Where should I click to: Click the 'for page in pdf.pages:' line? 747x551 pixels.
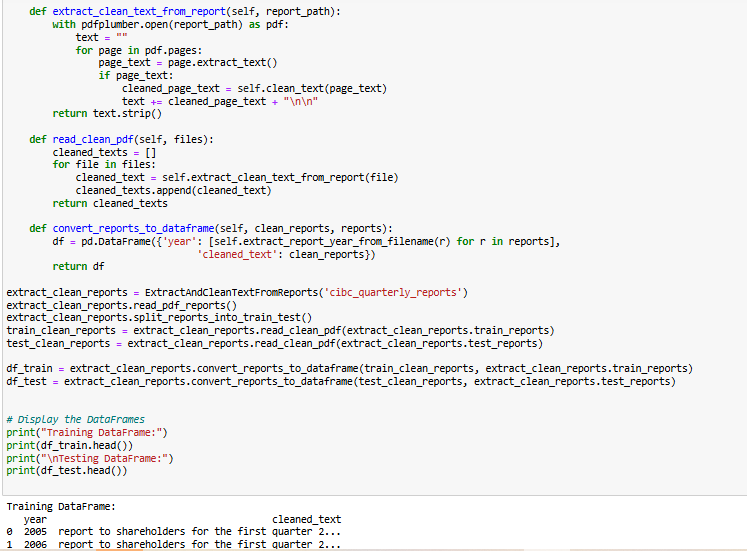click(x=139, y=50)
